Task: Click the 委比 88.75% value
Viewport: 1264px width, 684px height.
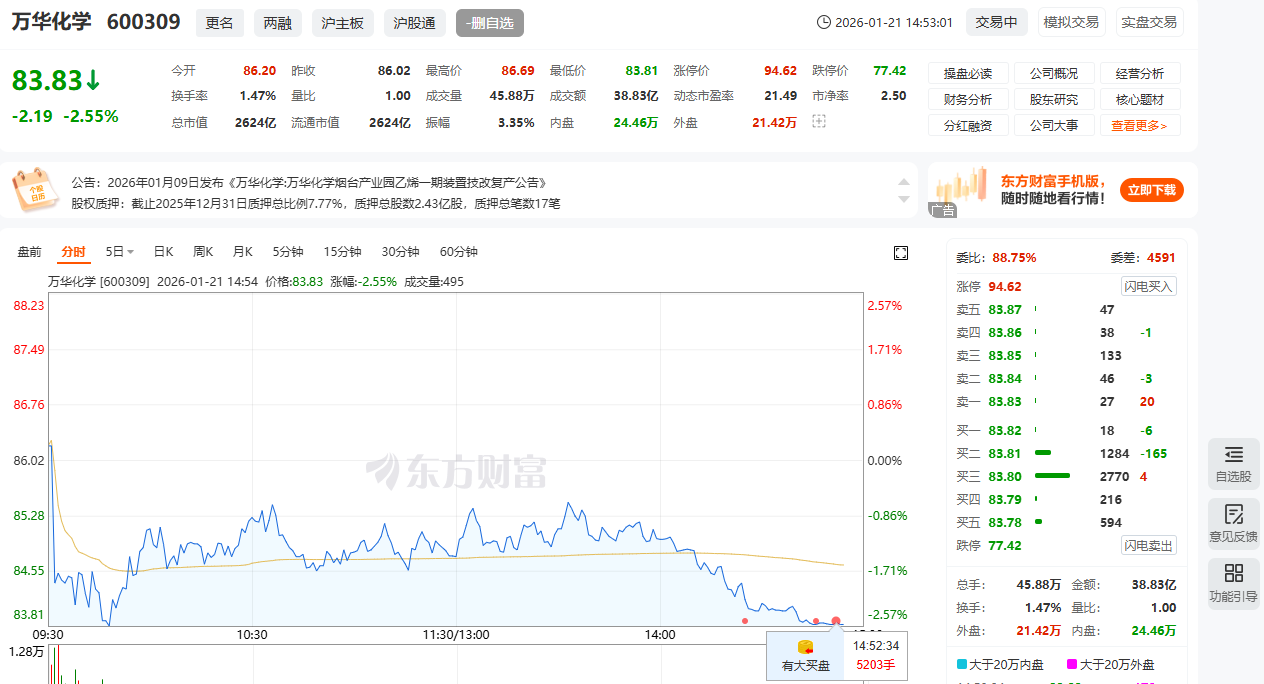Action: (1014, 257)
